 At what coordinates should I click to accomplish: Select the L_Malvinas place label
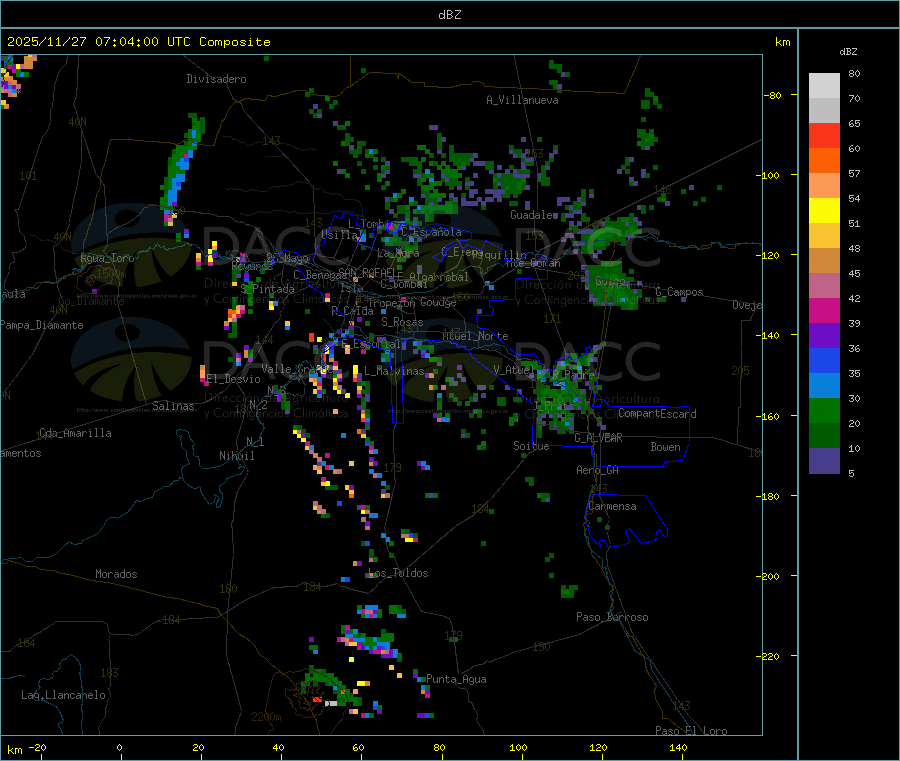pos(394,371)
